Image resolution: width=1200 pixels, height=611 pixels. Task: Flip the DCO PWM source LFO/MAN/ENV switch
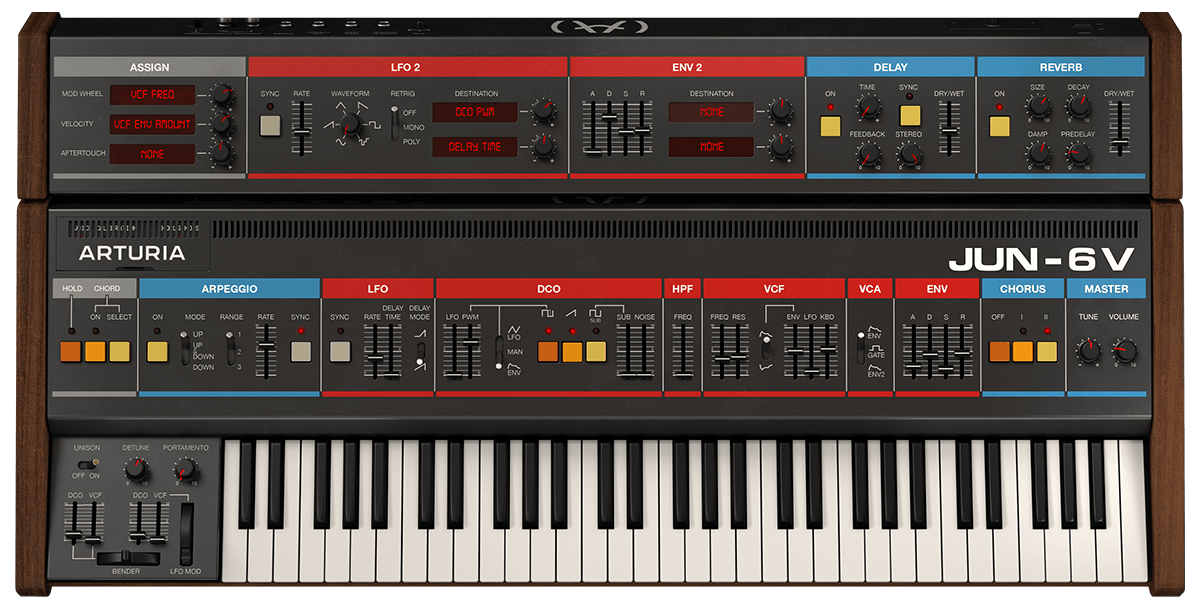tap(499, 352)
